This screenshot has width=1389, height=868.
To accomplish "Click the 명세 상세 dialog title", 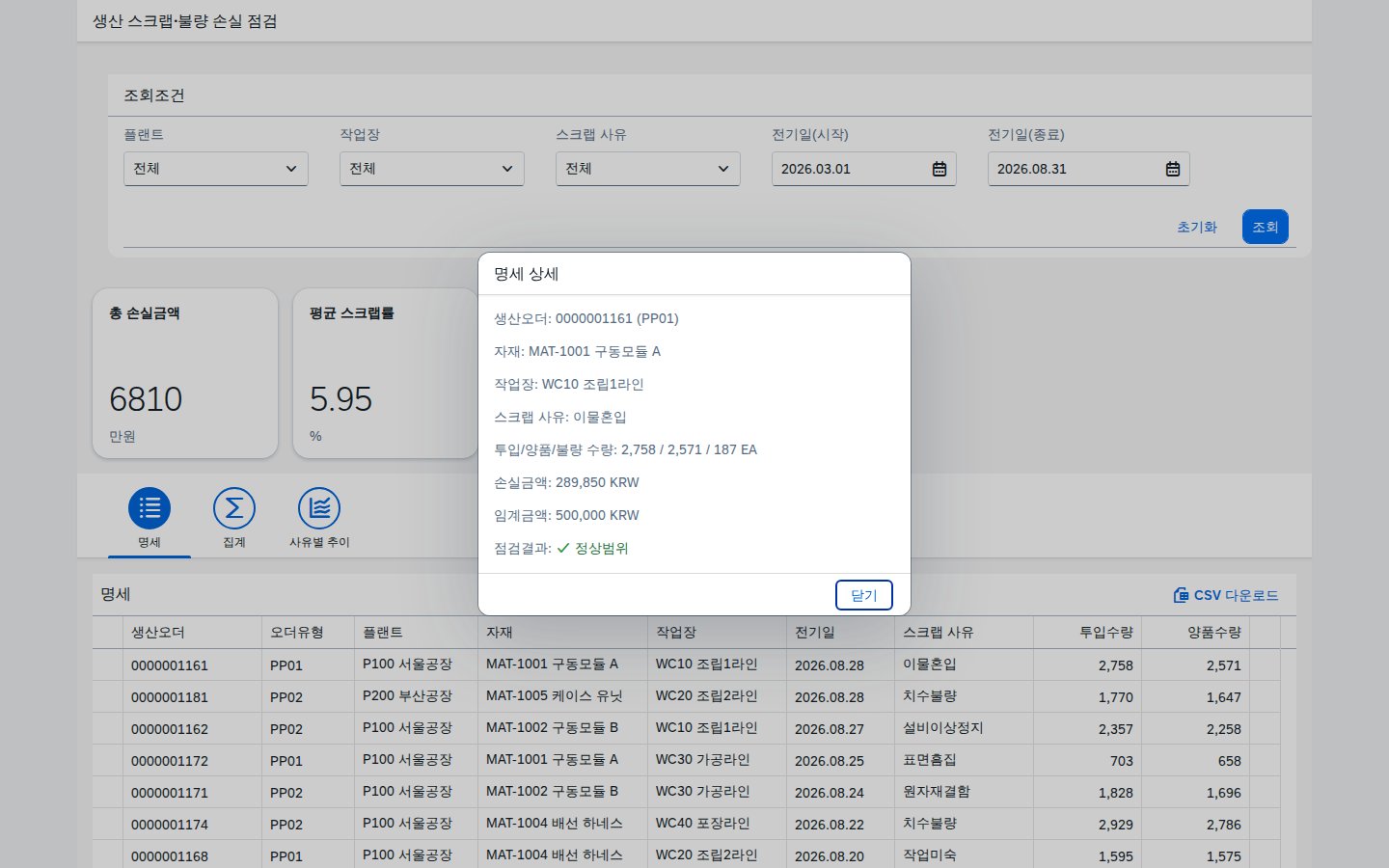I will click(527, 274).
